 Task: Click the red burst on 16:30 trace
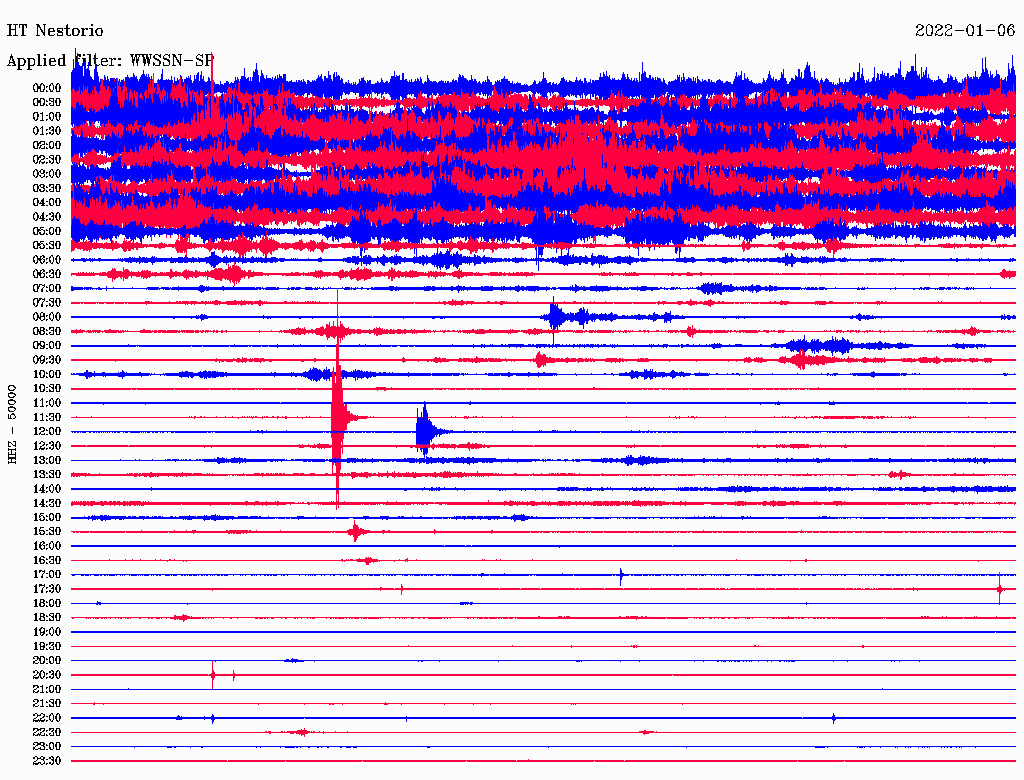368,561
